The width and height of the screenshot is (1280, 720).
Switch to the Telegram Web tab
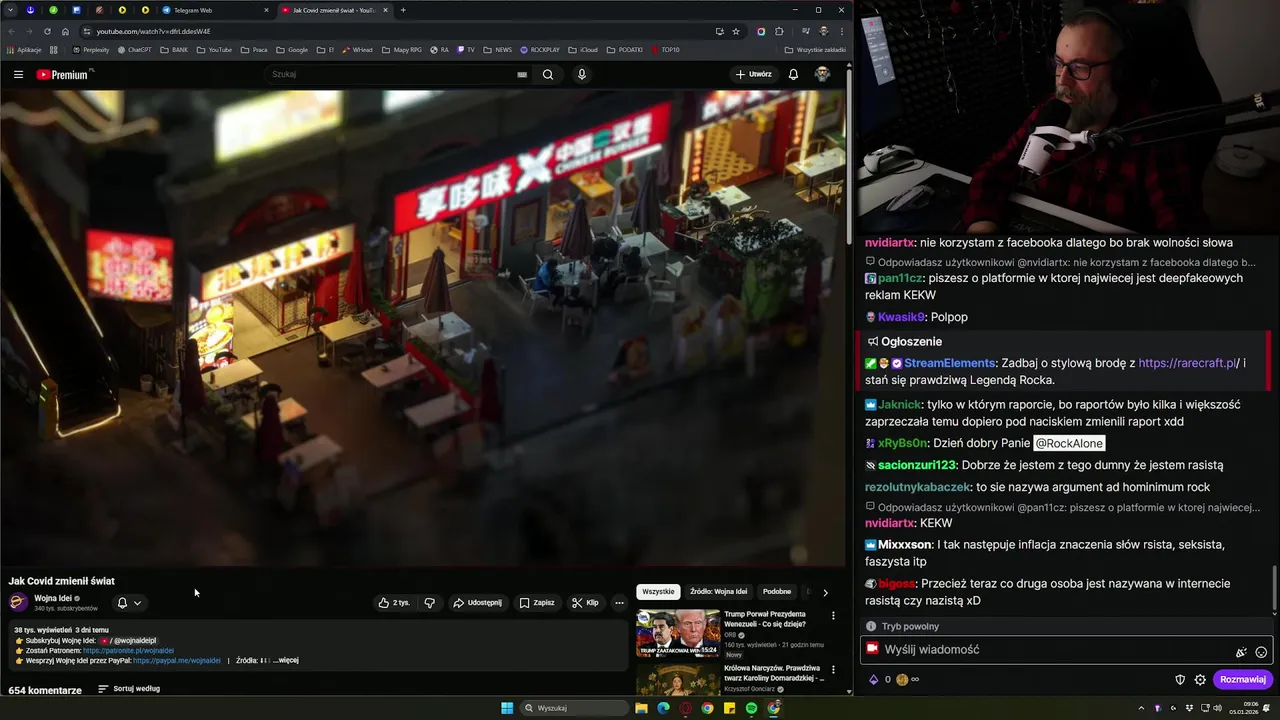click(x=215, y=10)
